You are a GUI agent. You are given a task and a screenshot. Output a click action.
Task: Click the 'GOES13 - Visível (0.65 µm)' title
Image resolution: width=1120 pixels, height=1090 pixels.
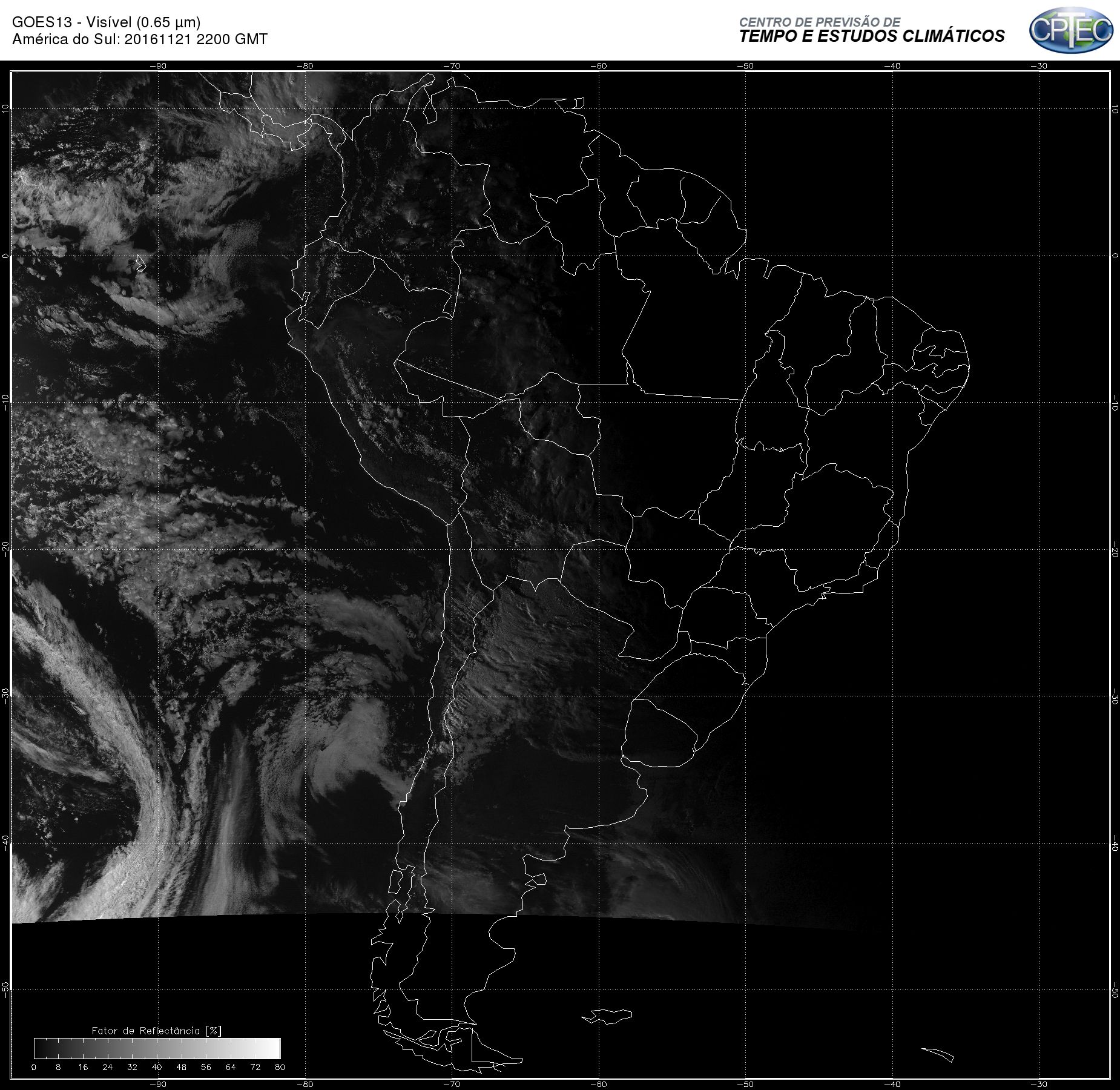pos(107,22)
